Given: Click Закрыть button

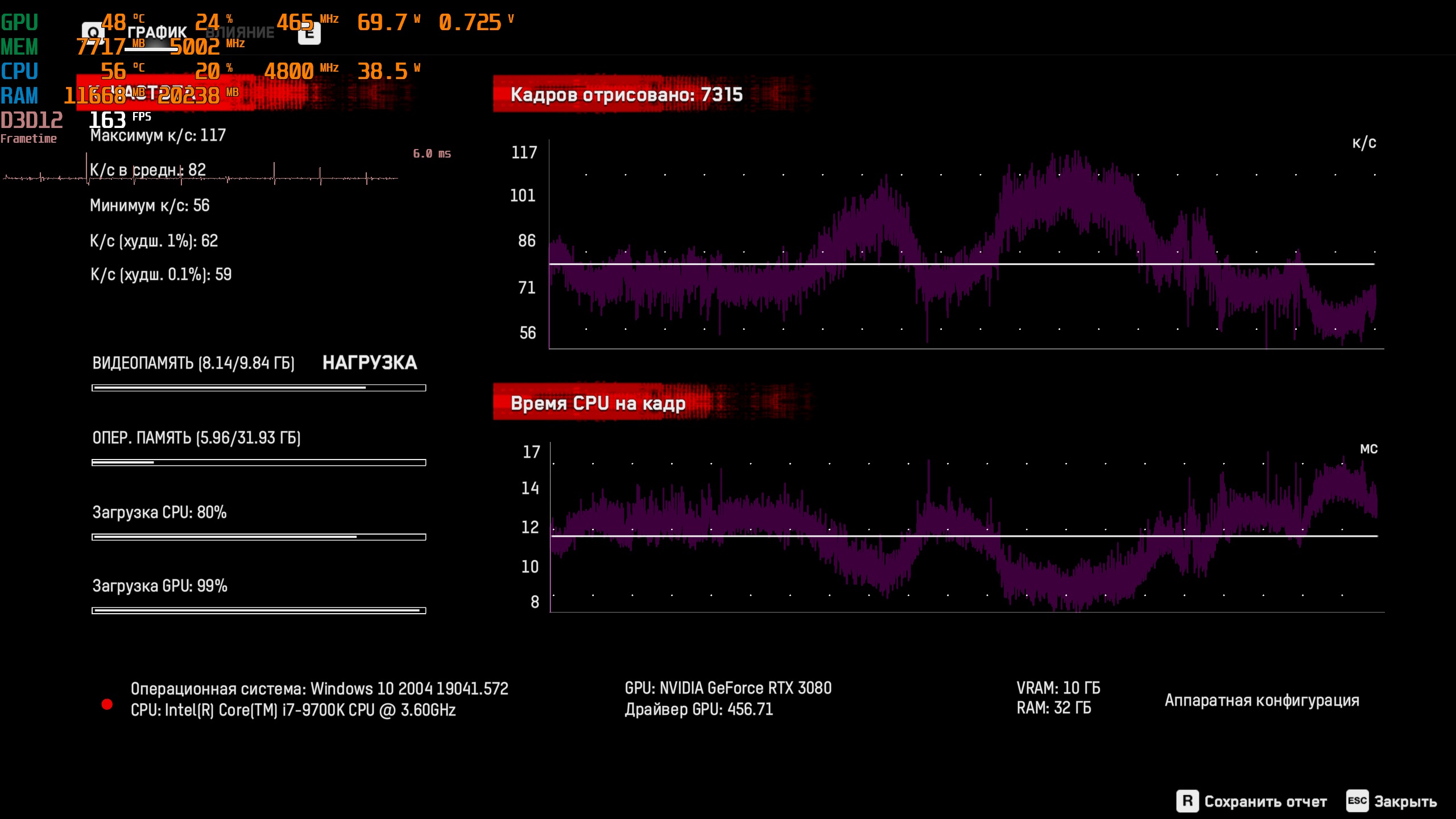Looking at the screenshot, I should (x=1405, y=801).
